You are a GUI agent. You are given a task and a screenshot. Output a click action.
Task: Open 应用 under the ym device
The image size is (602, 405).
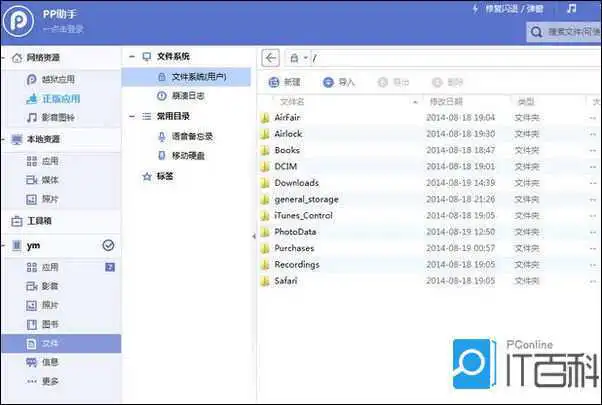[50, 267]
